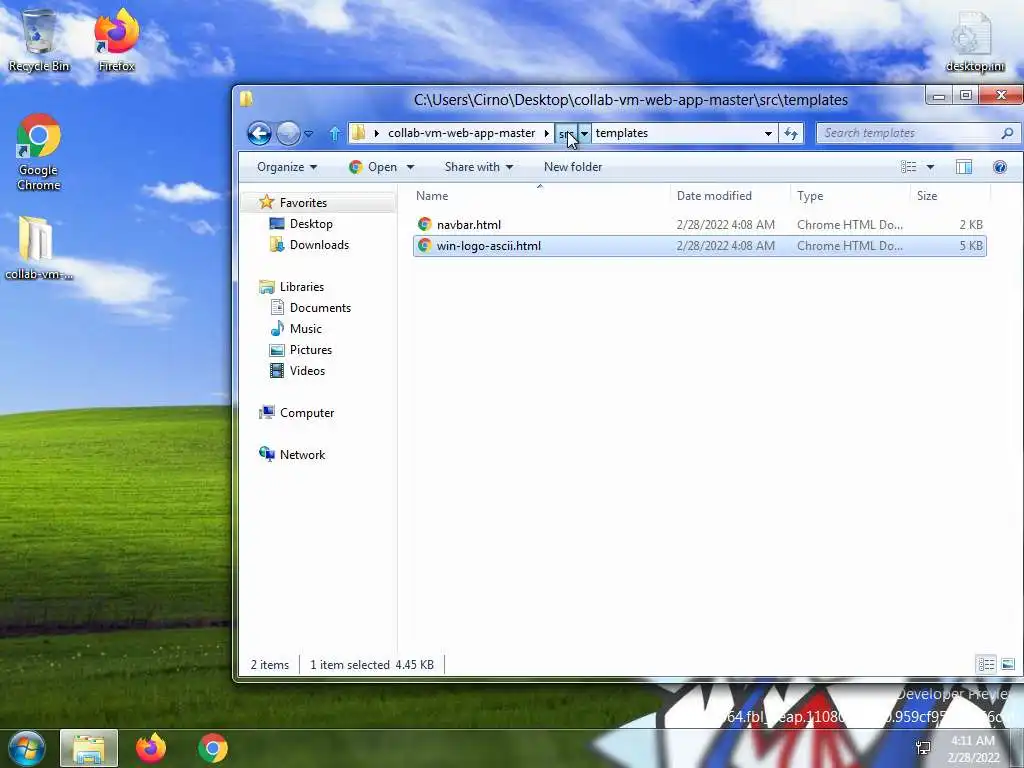Image resolution: width=1024 pixels, height=768 pixels.
Task: Refresh the templates folder view
Action: click(791, 133)
